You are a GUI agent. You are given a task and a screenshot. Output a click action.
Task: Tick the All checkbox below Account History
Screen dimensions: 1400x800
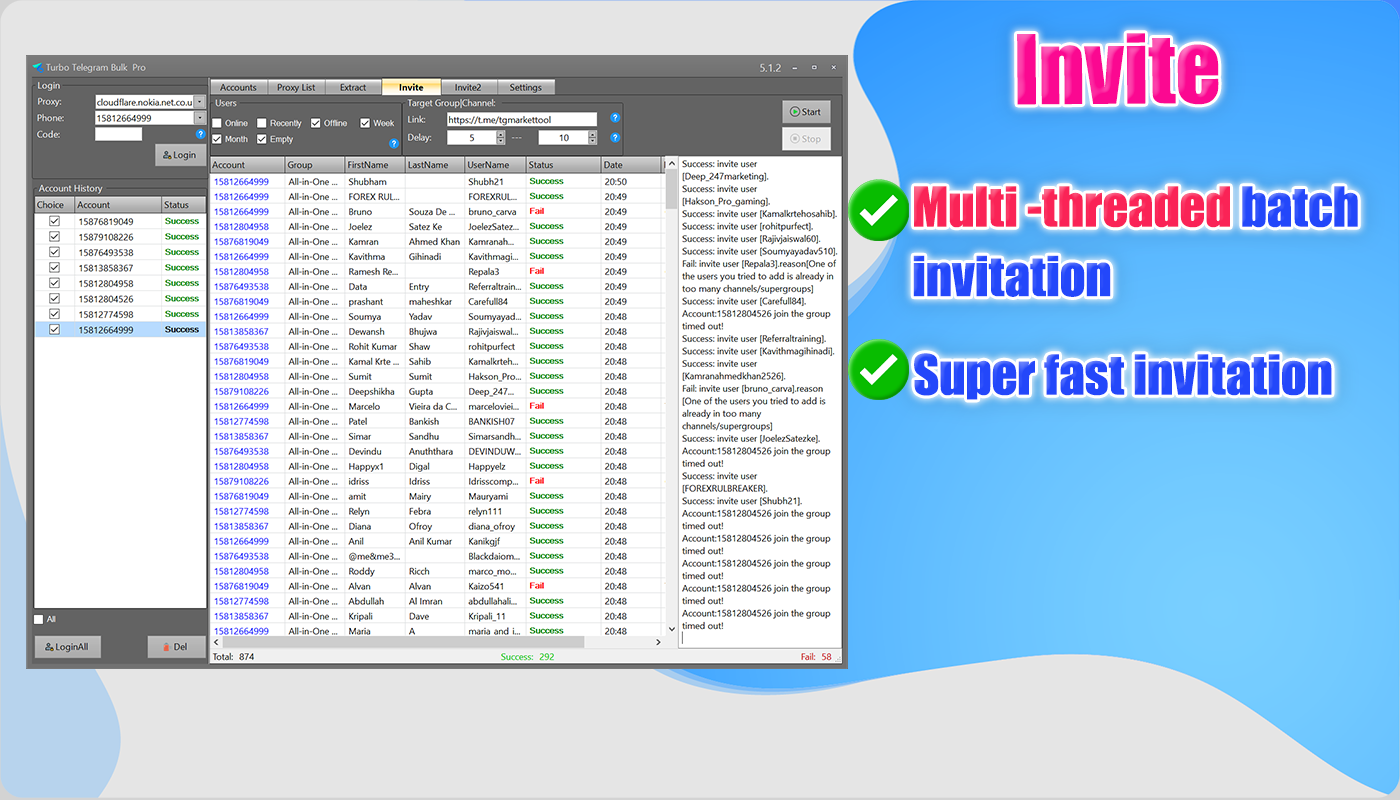tap(39, 619)
